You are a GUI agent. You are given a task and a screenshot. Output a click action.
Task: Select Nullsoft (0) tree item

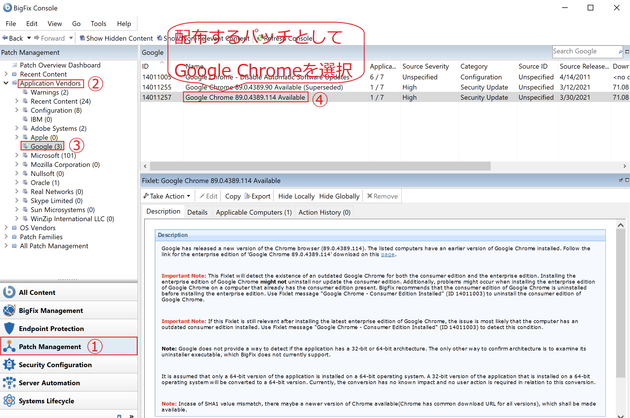point(47,173)
